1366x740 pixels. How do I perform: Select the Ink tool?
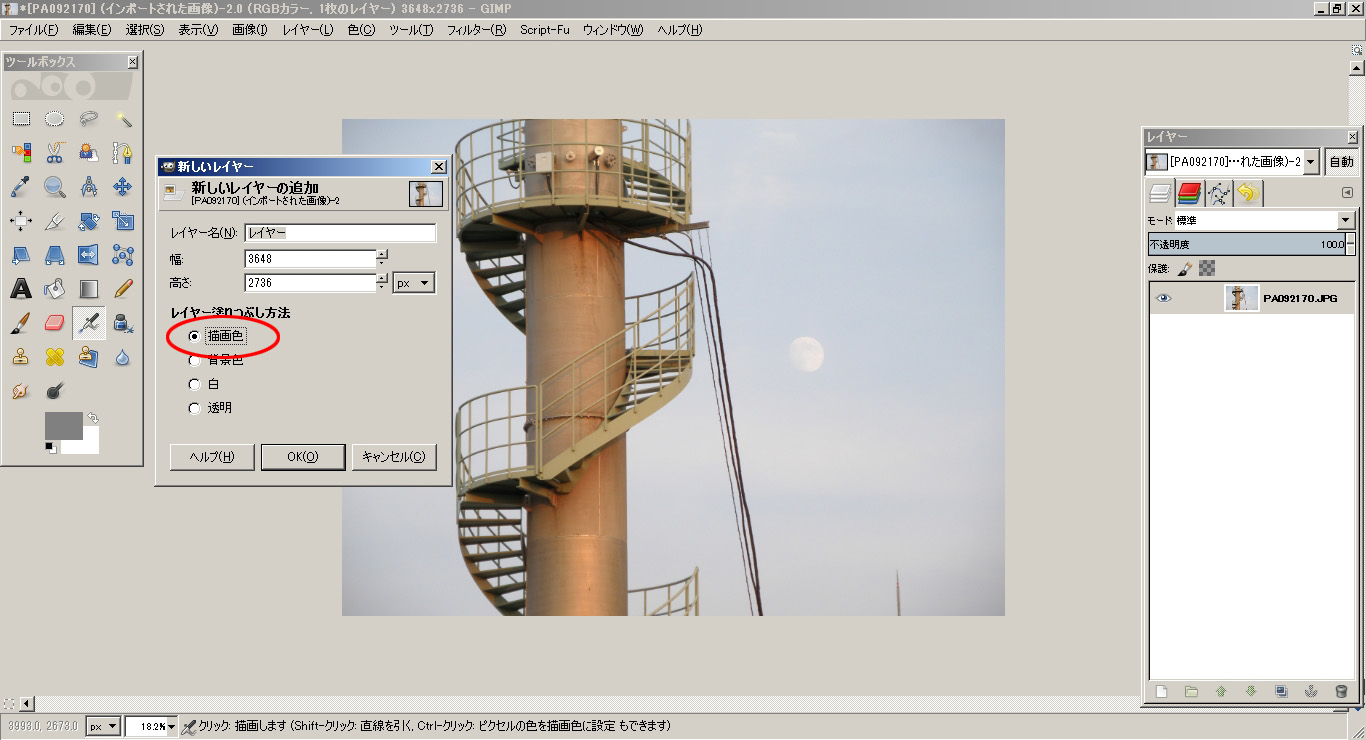point(123,323)
